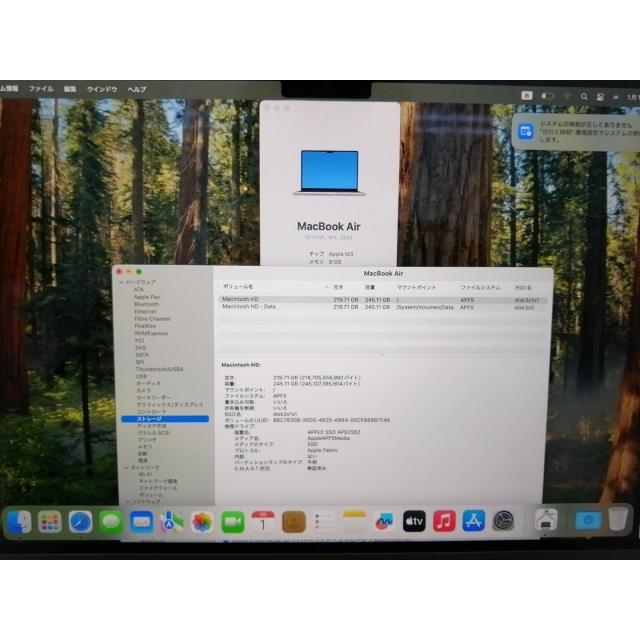Viewport: 640px width, 640px height.
Task: Select ATA in the hardware list
Action: click(x=139, y=289)
